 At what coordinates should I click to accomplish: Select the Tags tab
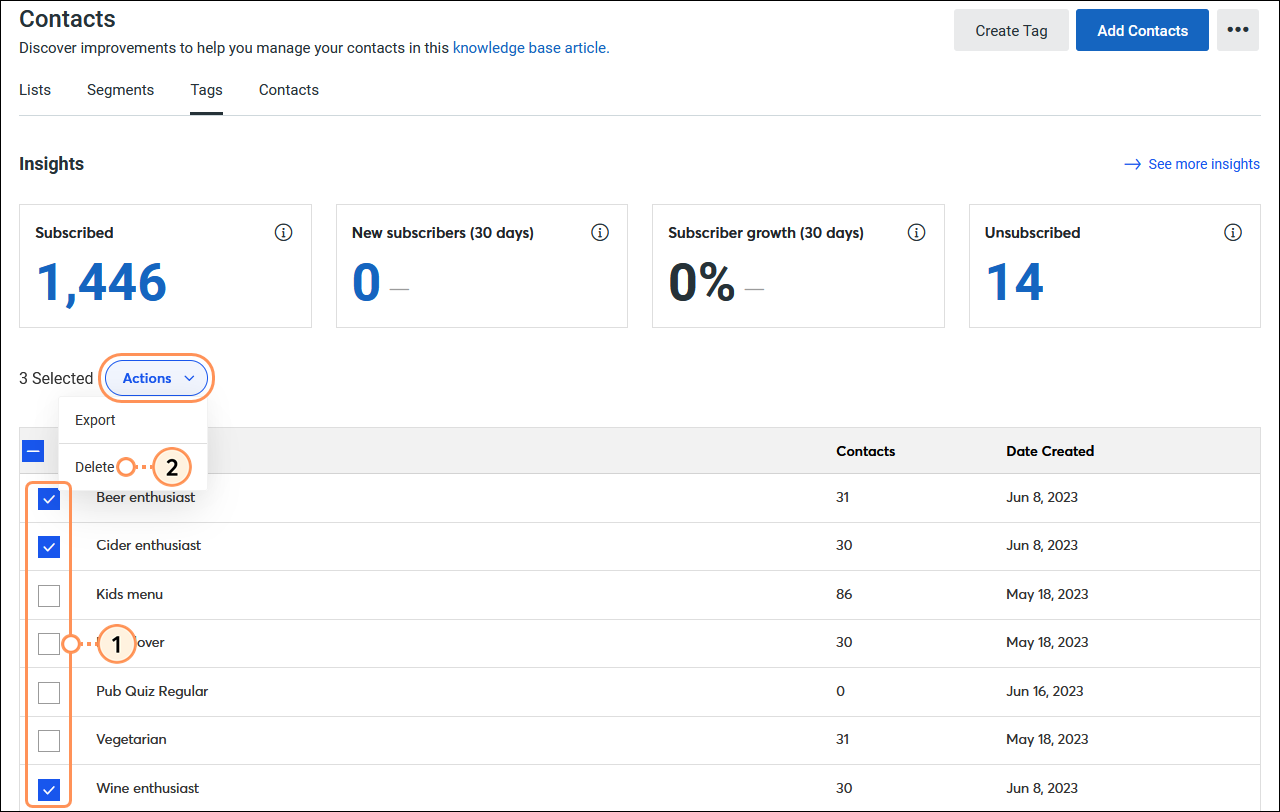click(207, 90)
